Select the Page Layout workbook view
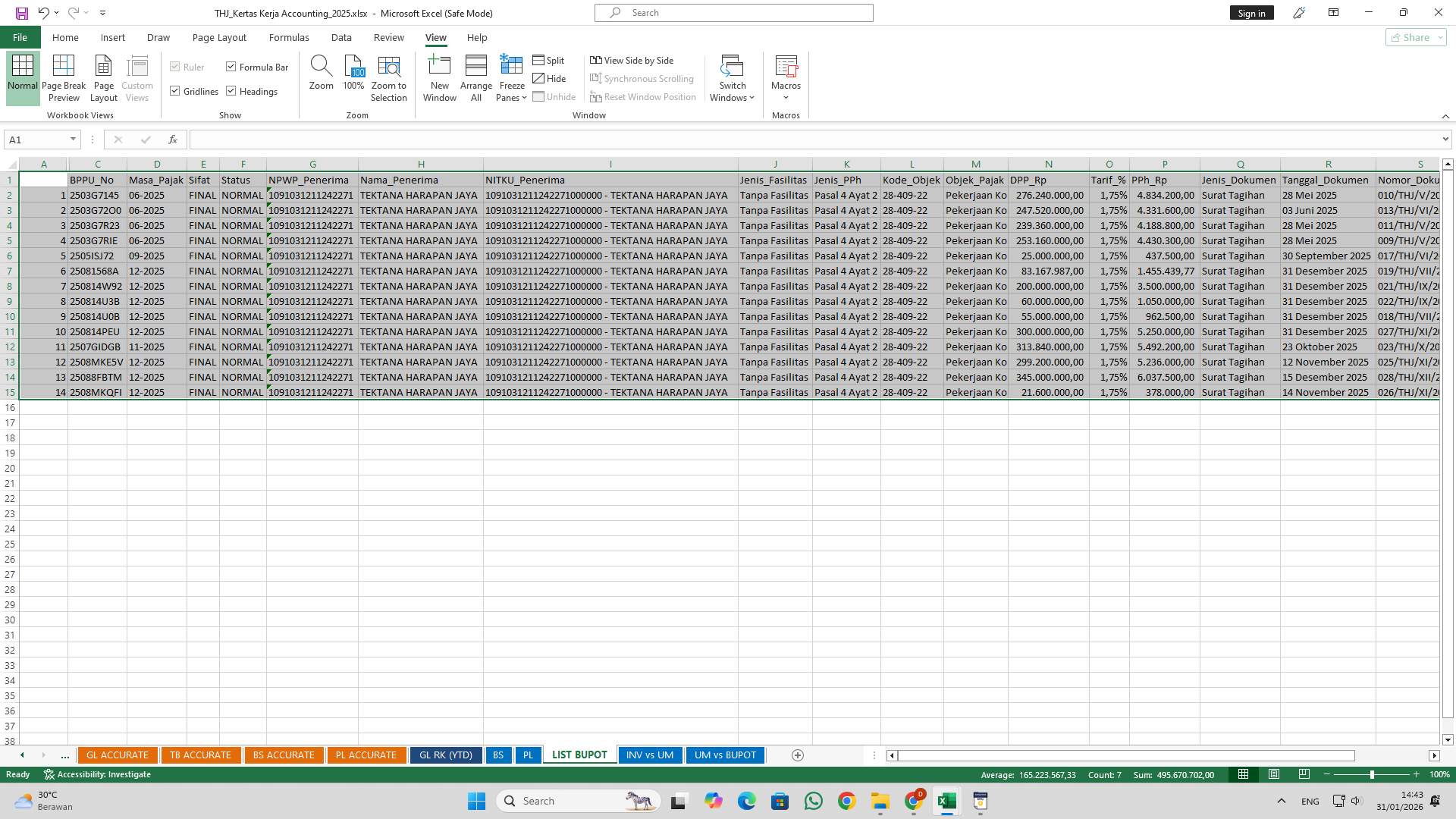Image resolution: width=1456 pixels, height=819 pixels. coord(103,76)
